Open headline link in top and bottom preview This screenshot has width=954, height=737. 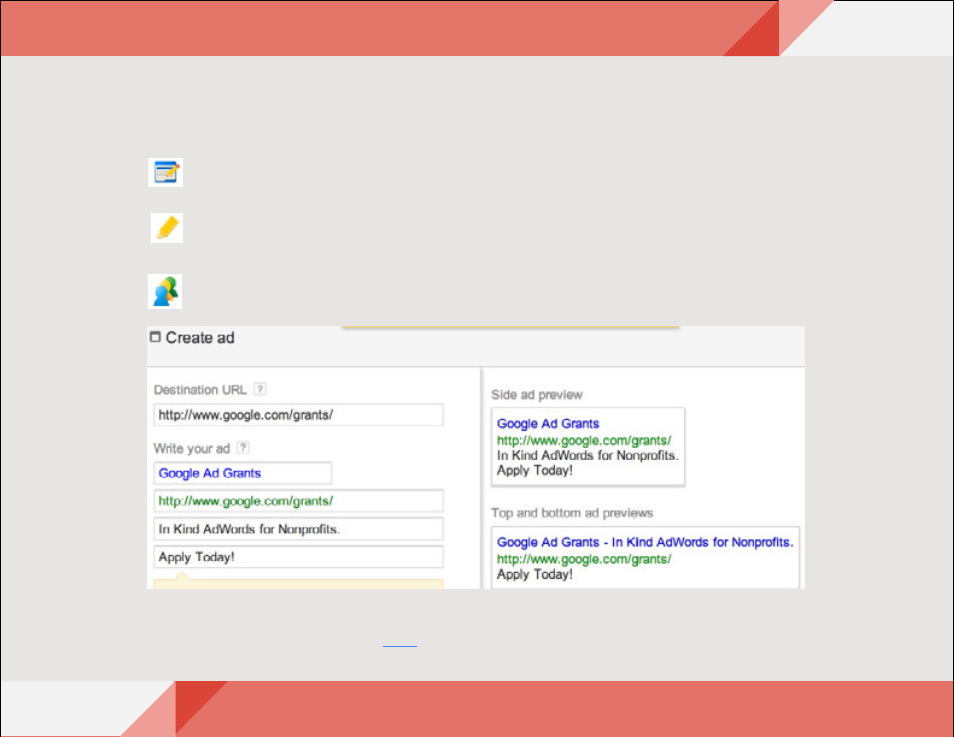point(645,543)
